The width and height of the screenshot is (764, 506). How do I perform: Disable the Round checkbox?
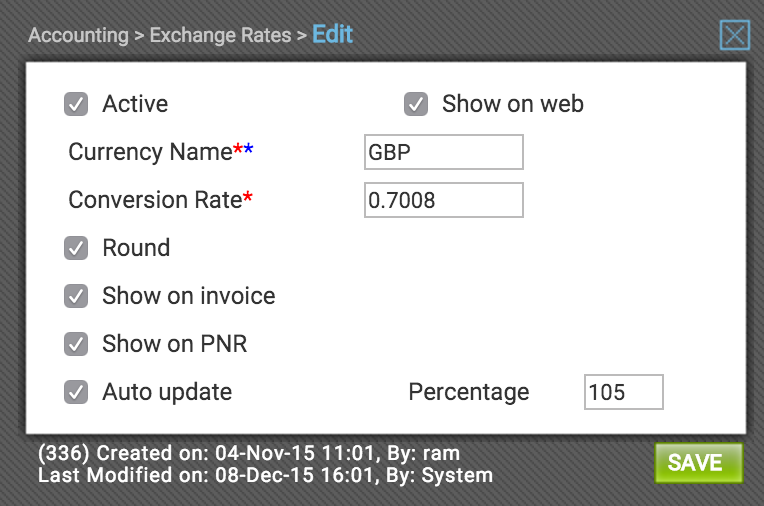[x=76, y=248]
